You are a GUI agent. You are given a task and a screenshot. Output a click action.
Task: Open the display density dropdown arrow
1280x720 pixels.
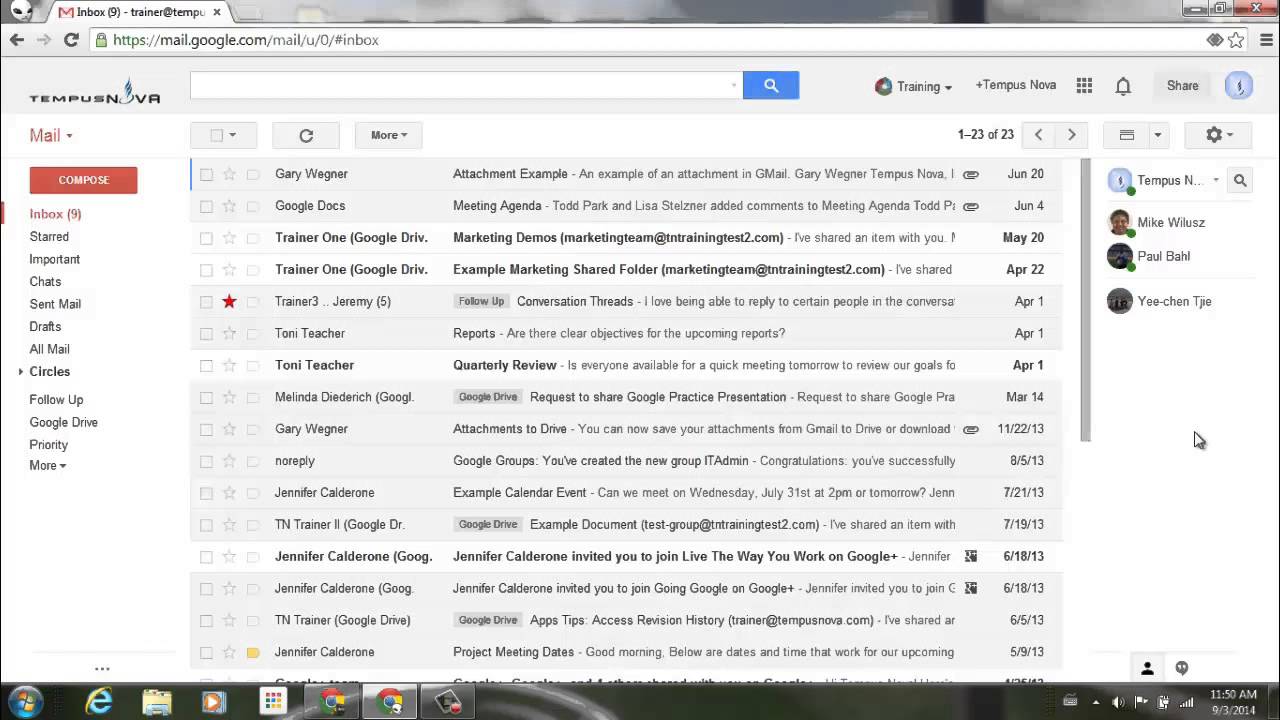pyautogui.click(x=1157, y=135)
